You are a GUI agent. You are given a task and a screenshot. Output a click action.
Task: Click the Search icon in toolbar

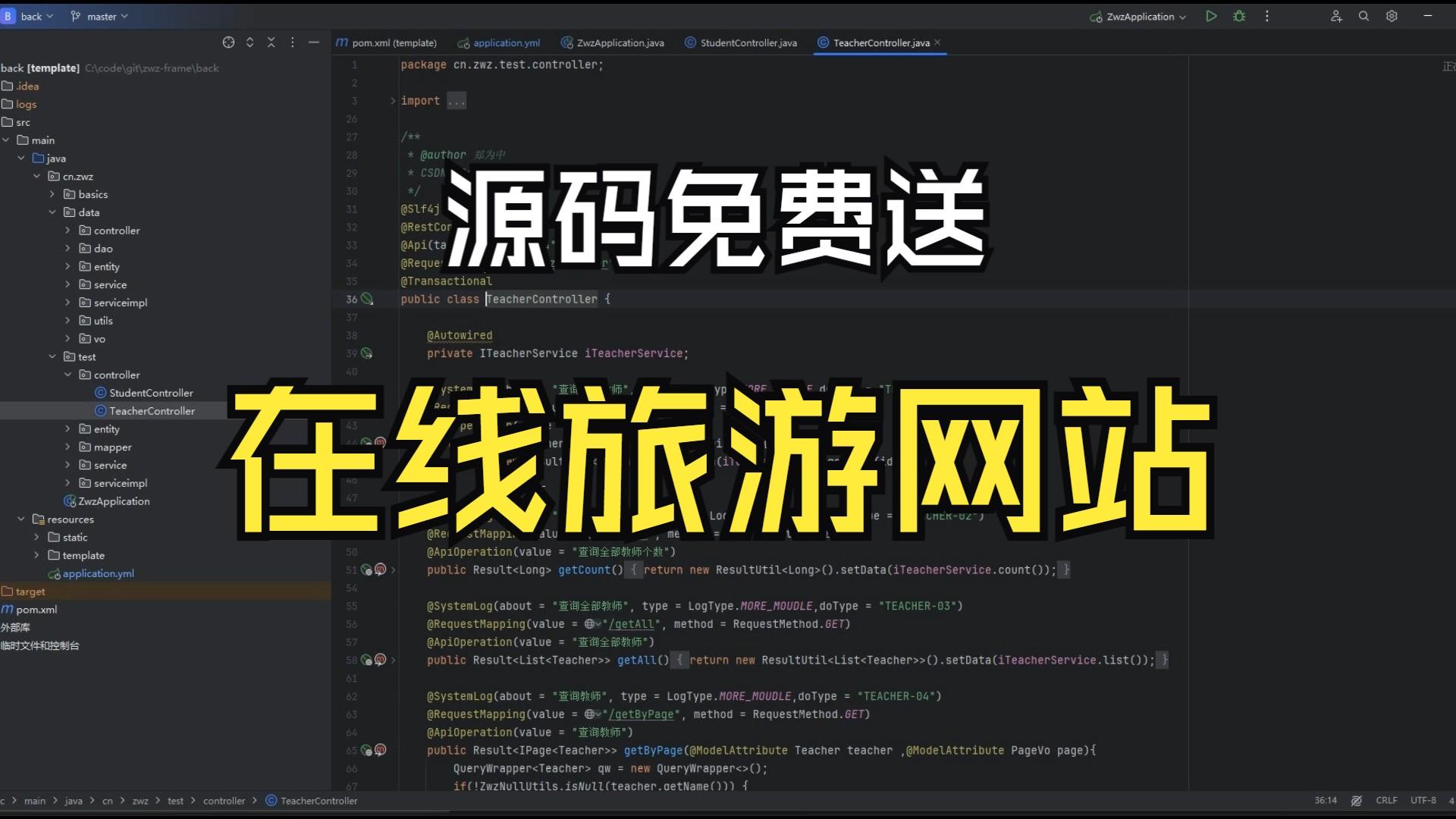(x=1364, y=16)
